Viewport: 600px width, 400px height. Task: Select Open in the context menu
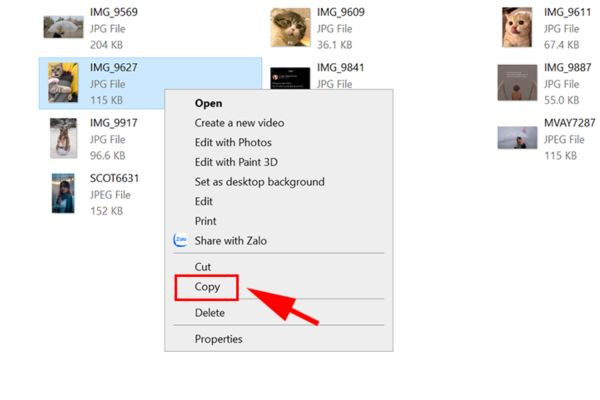(208, 103)
